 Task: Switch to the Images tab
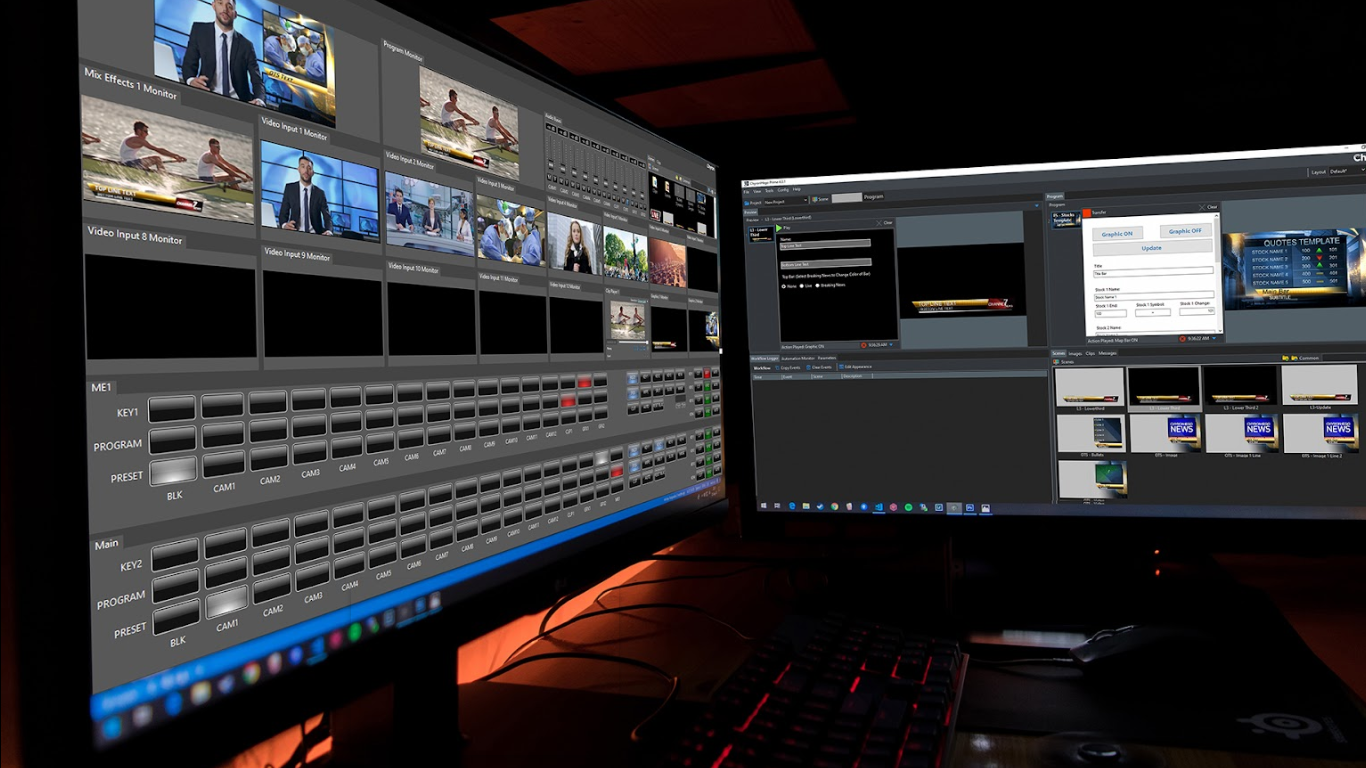point(1075,353)
